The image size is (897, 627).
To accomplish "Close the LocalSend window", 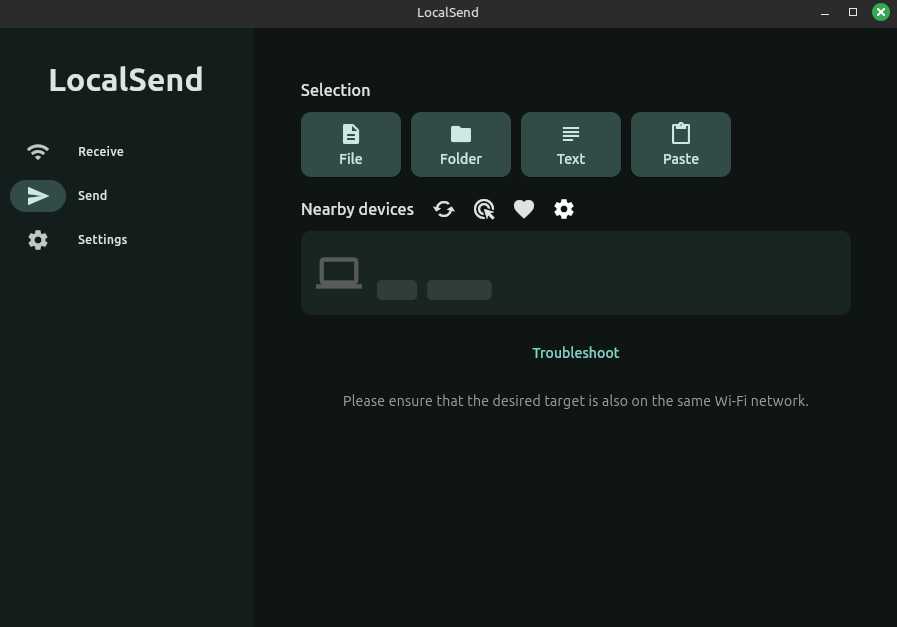I will [880, 13].
